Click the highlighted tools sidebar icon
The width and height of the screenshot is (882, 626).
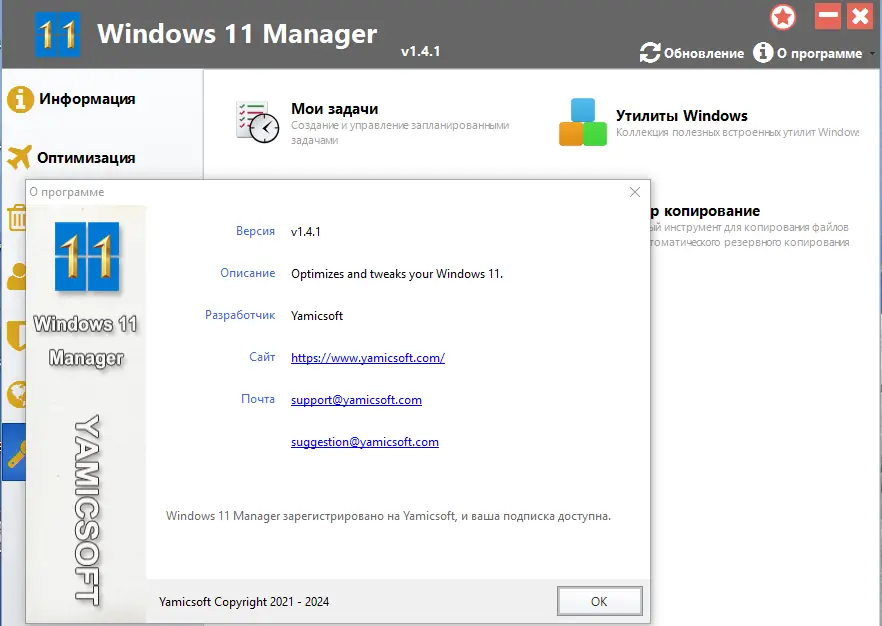pos(15,452)
